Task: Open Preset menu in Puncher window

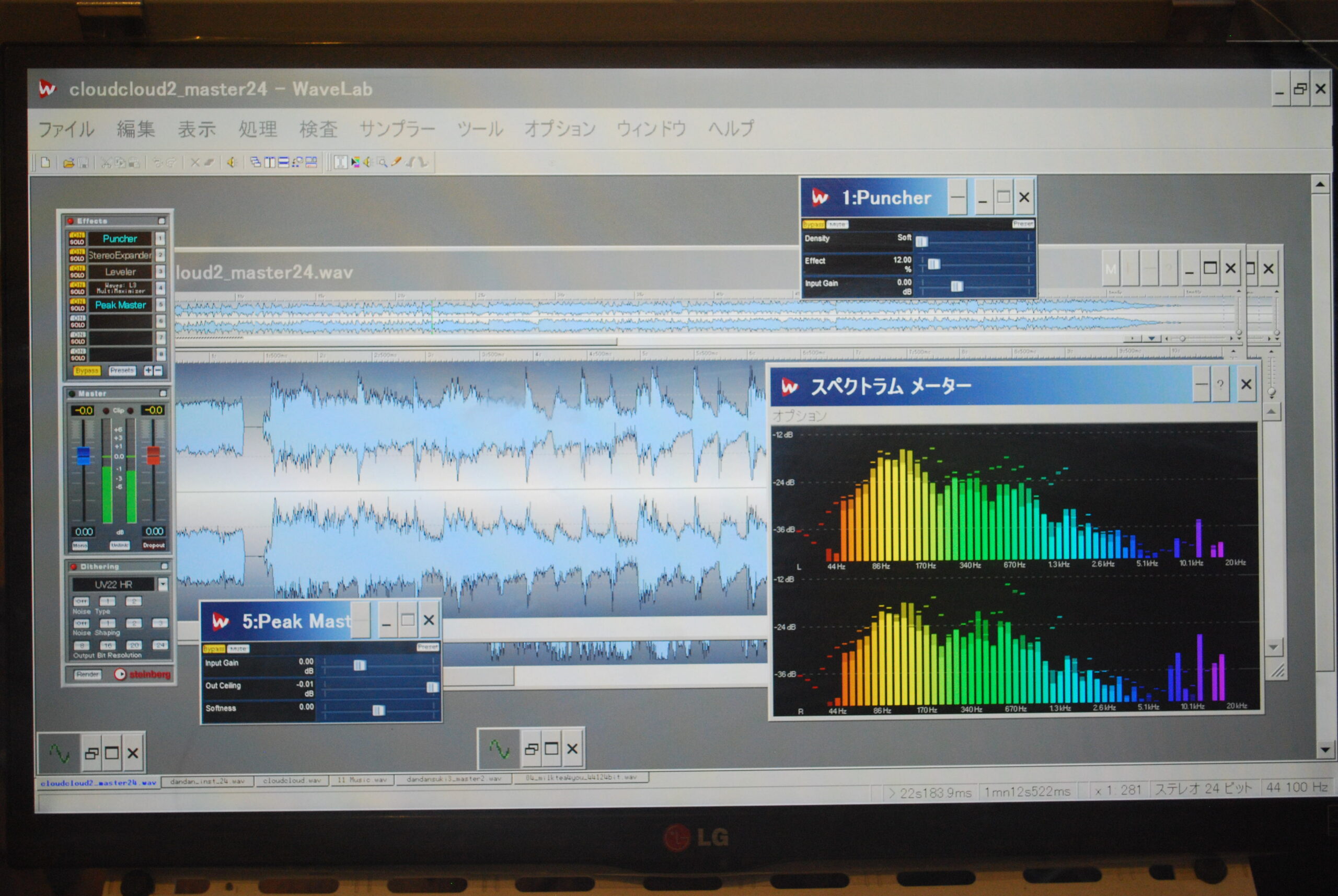Action: coord(1023,223)
